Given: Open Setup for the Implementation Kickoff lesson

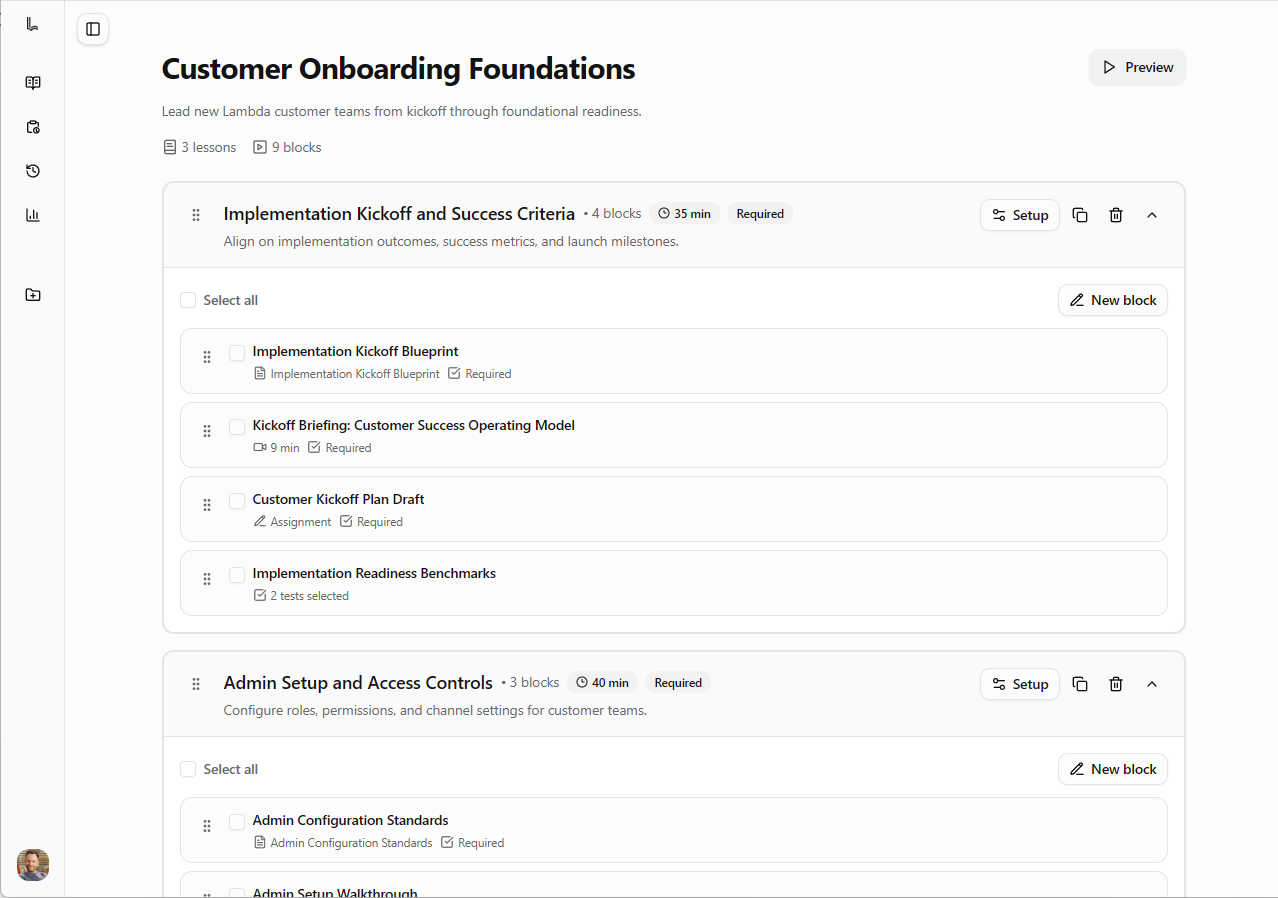Looking at the screenshot, I should pyautogui.click(x=1019, y=215).
